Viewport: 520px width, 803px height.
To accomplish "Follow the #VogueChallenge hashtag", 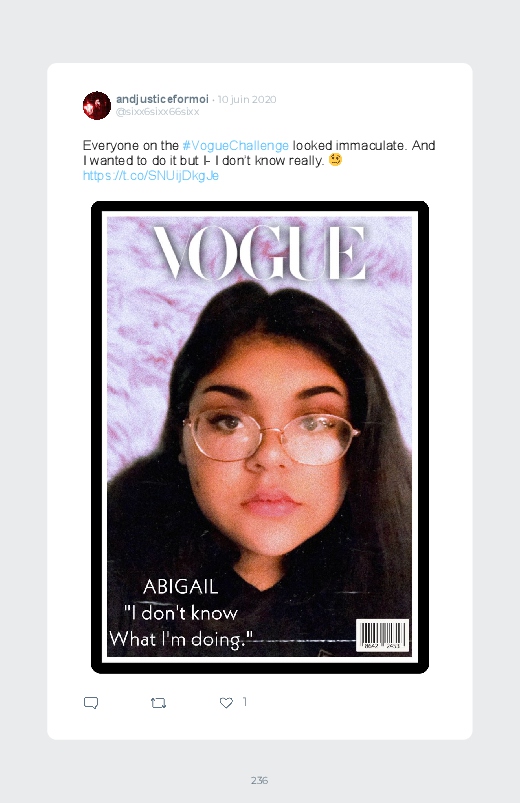I will pyautogui.click(x=236, y=145).
